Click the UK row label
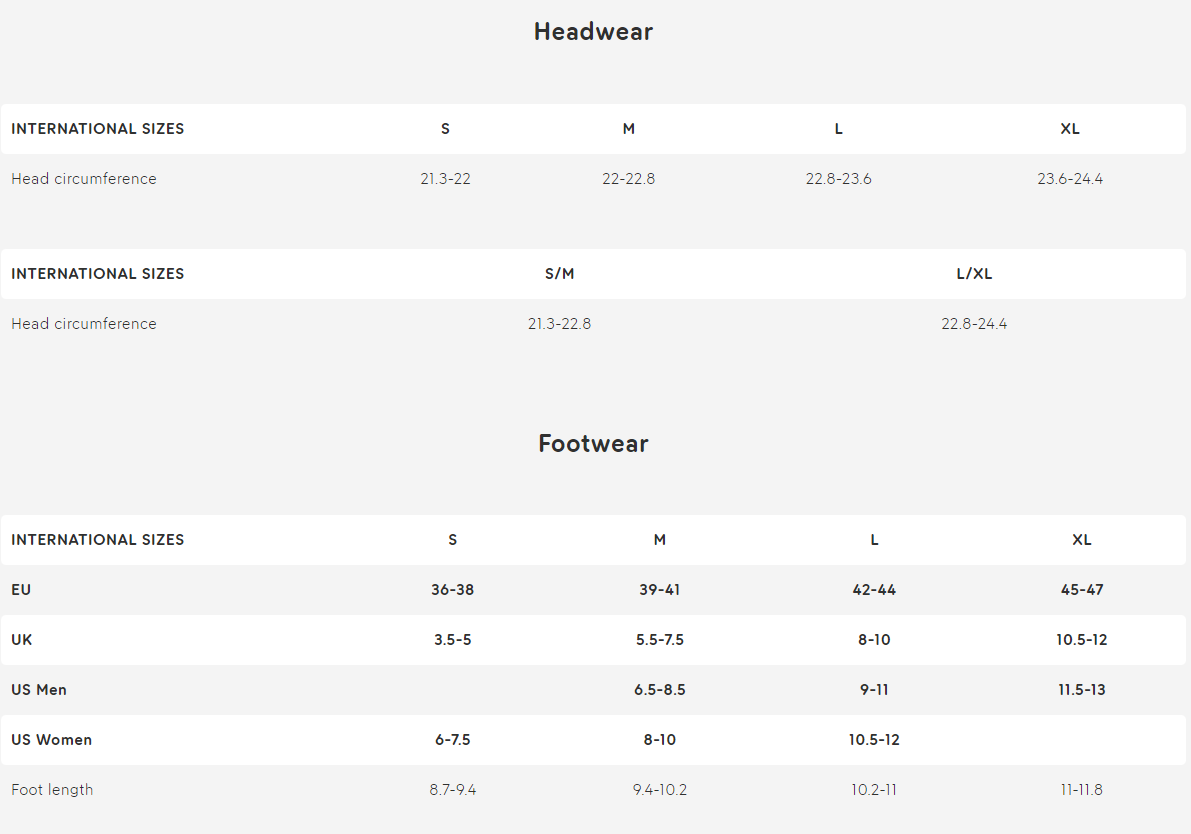The image size is (1191, 834). coord(21,640)
